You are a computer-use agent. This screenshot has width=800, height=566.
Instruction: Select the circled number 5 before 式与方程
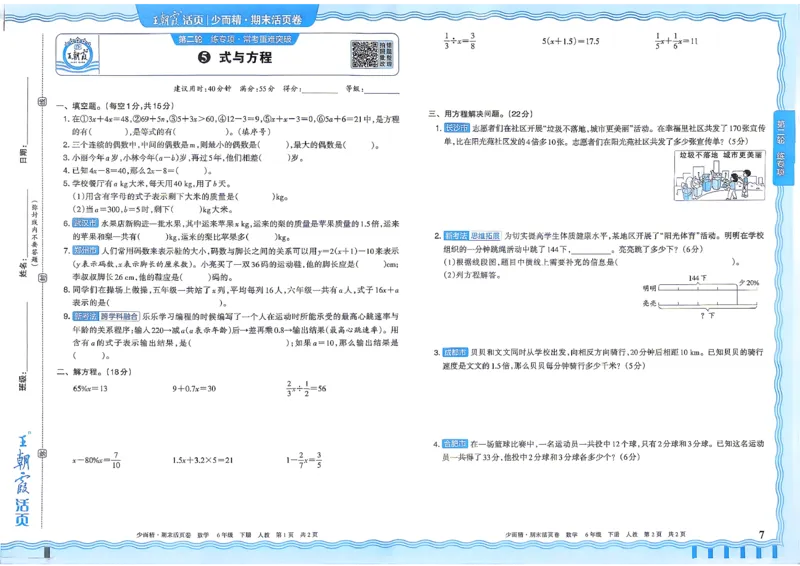(x=204, y=57)
